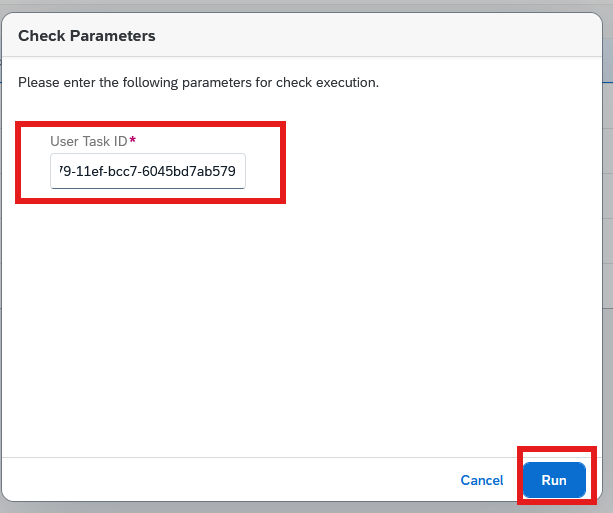
Task: Click the required asterisk beside User Task ID
Action: pos(133,140)
